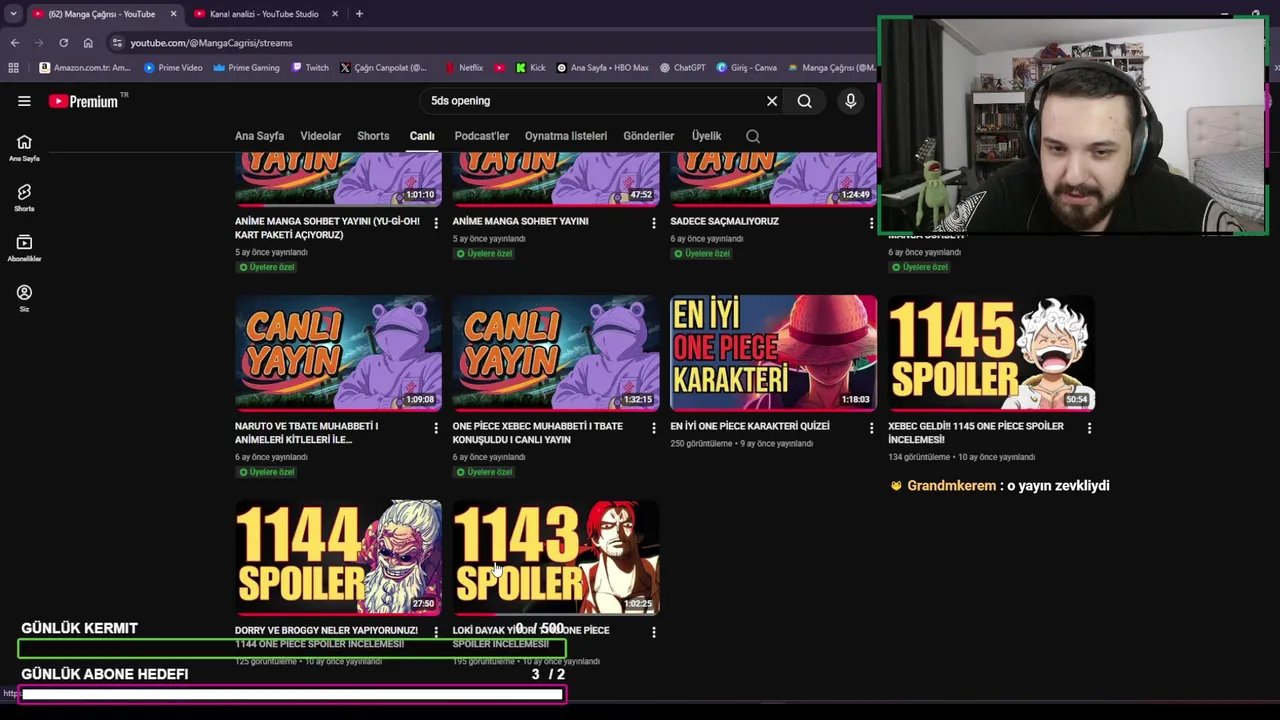The width and height of the screenshot is (1280, 720).
Task: Open the browser home page
Action: pyautogui.click(x=88, y=43)
